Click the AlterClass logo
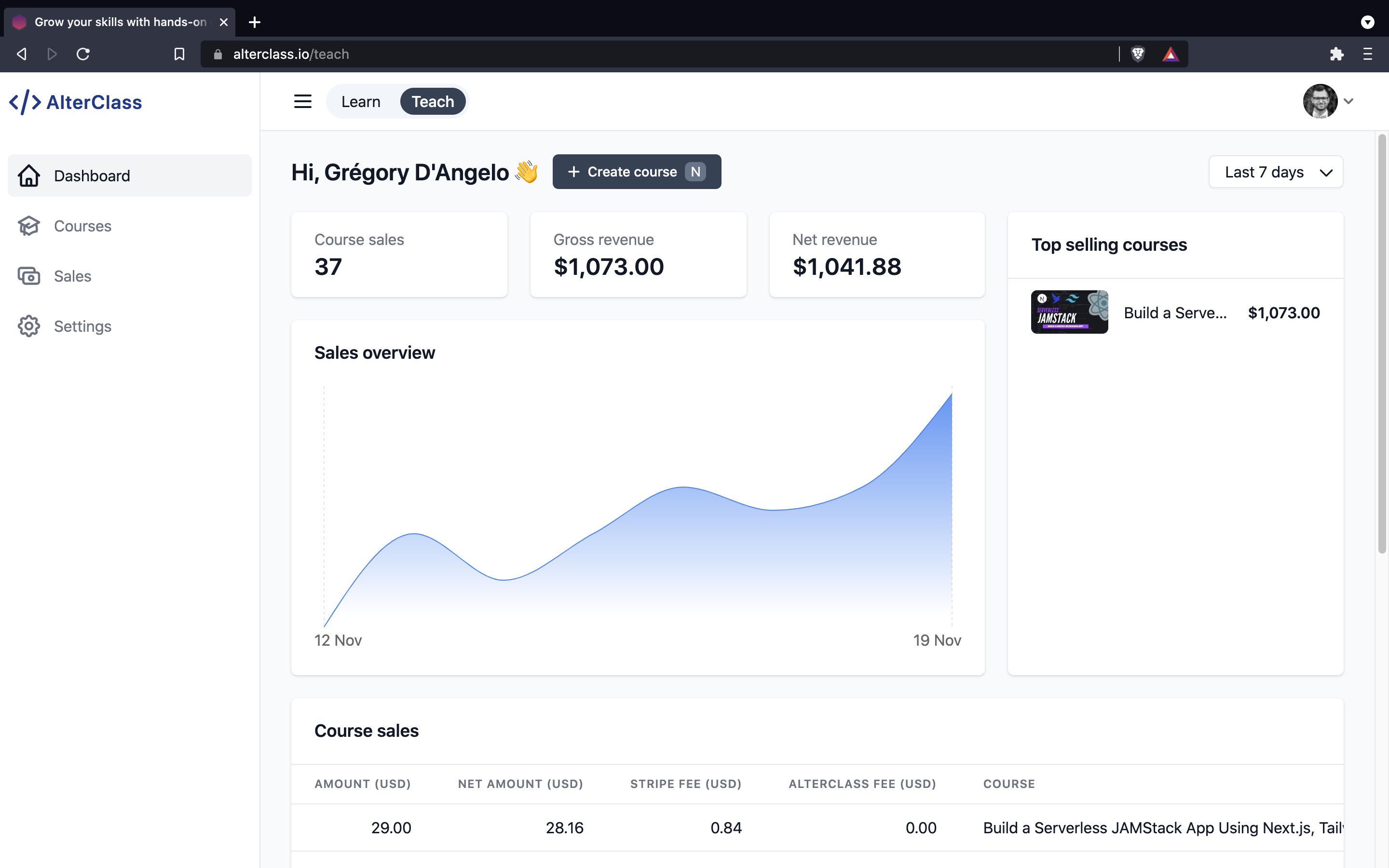This screenshot has width=1389, height=868. point(76,102)
